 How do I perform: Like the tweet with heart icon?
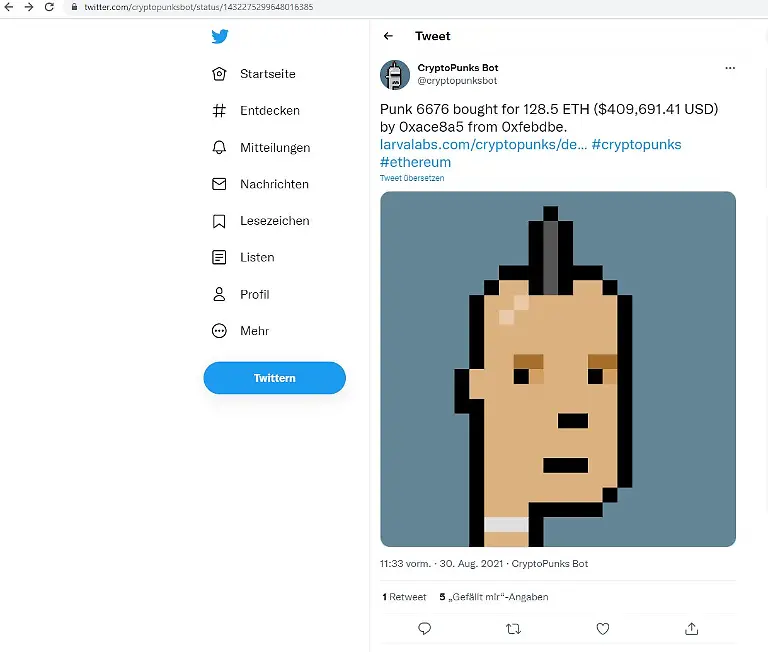point(602,628)
